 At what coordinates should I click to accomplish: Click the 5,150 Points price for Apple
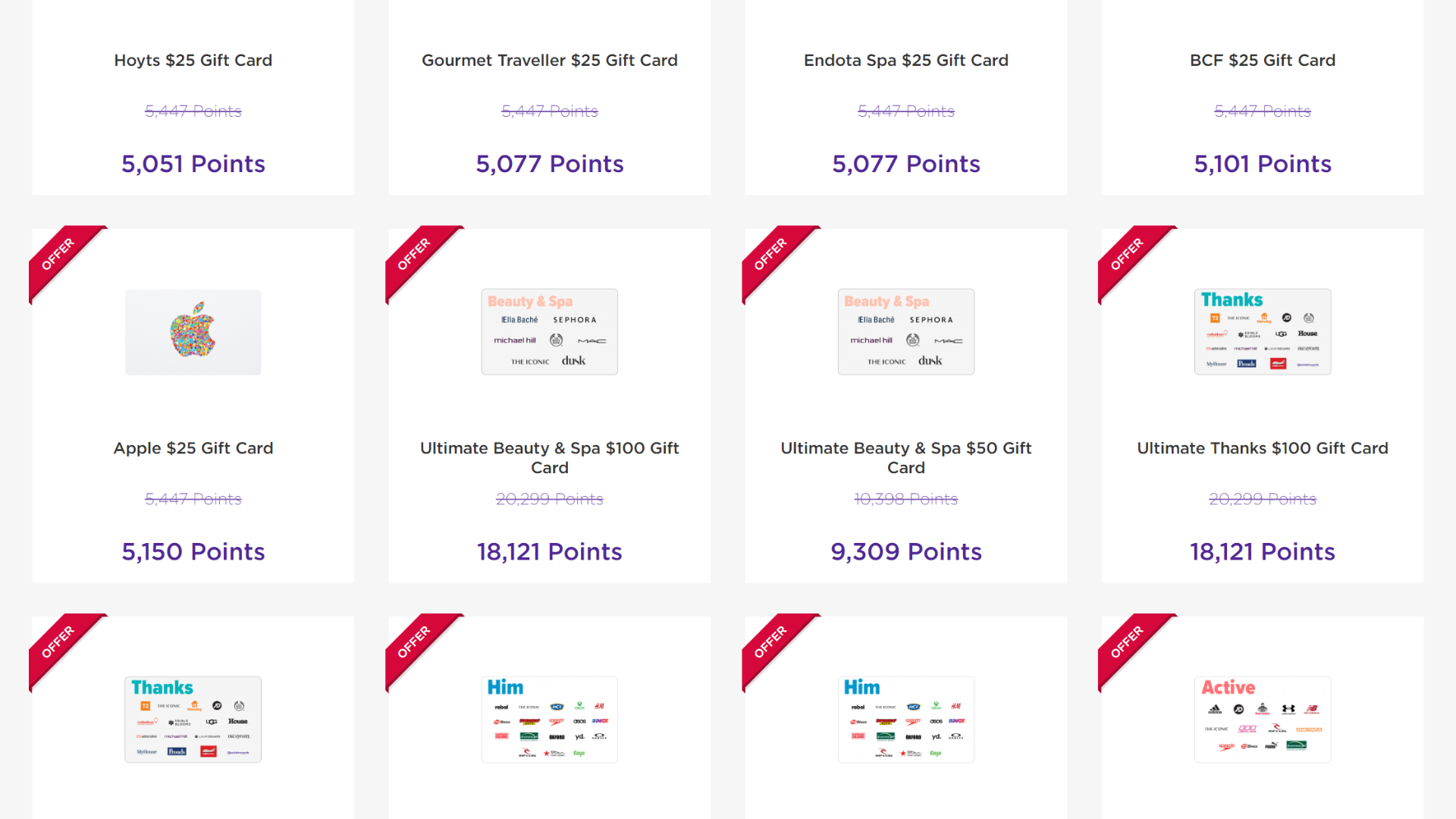point(193,552)
